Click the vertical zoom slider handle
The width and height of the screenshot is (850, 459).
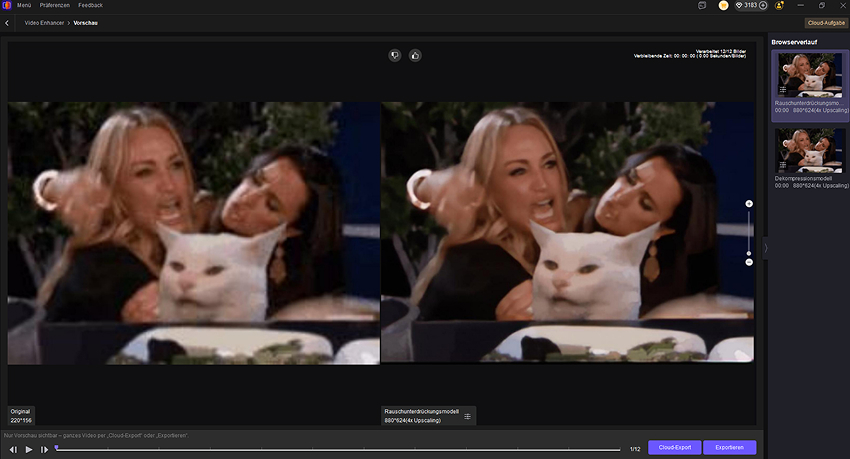[749, 253]
